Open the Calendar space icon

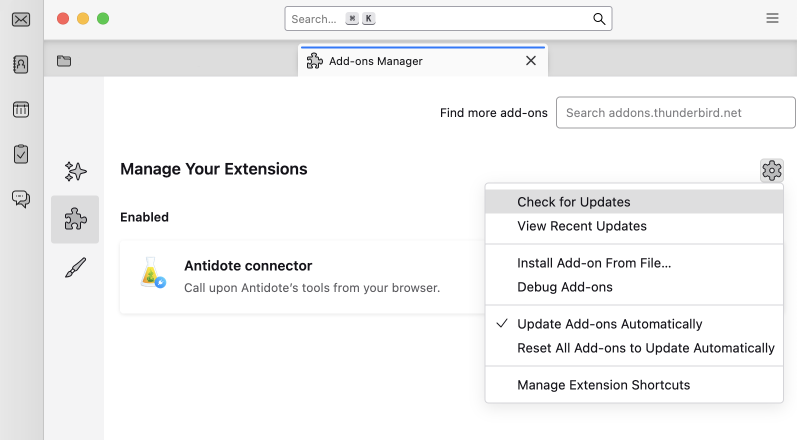(21, 109)
